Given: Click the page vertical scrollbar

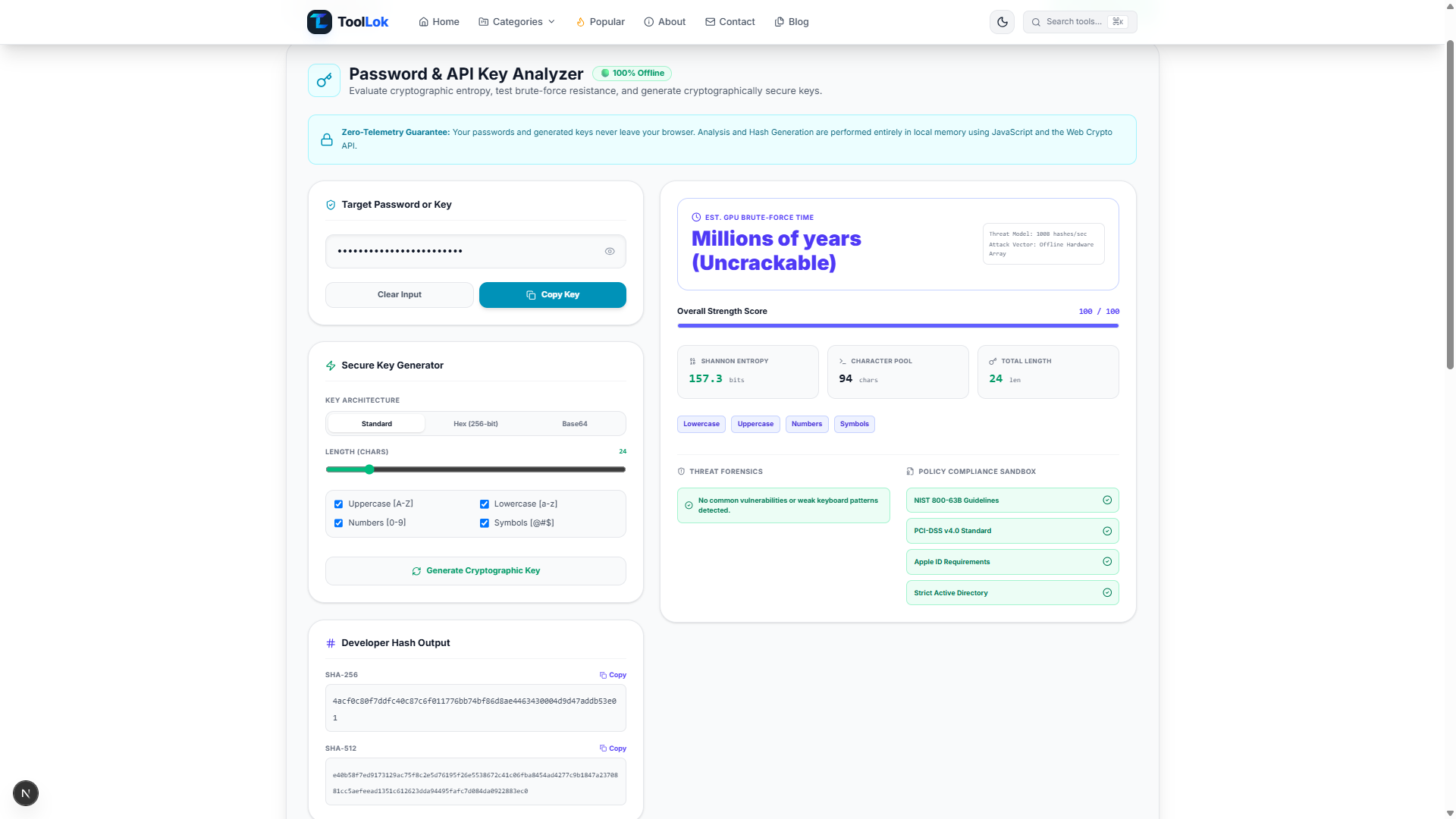Looking at the screenshot, I should pyautogui.click(x=1450, y=205).
